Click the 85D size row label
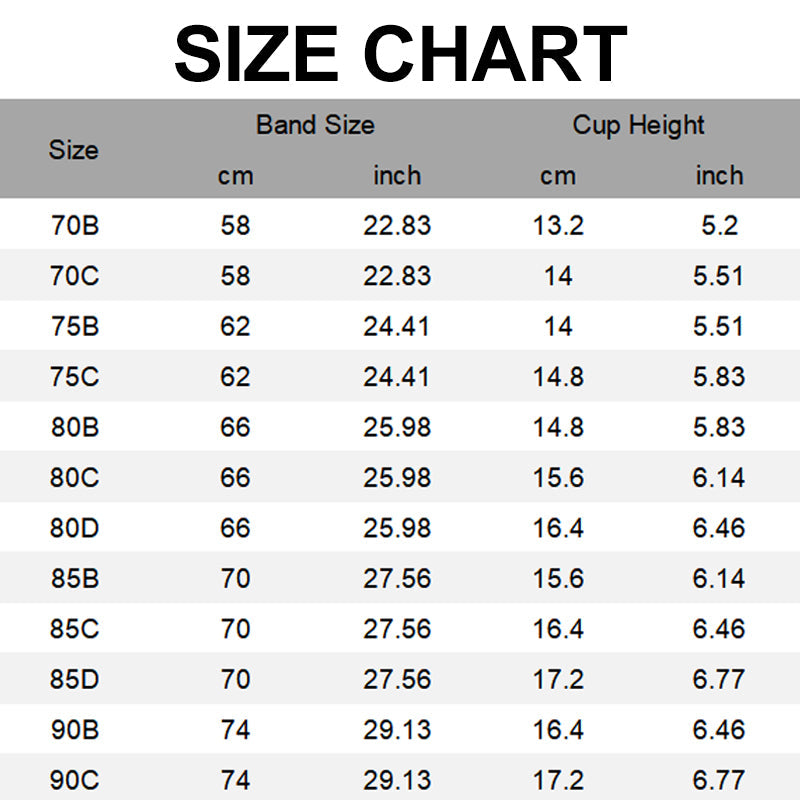 pos(75,679)
